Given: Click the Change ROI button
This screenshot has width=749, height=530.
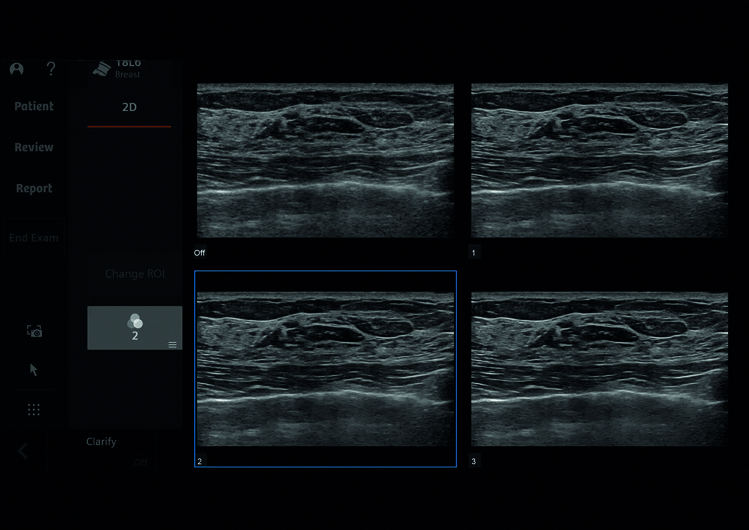Looking at the screenshot, I should 135,274.
